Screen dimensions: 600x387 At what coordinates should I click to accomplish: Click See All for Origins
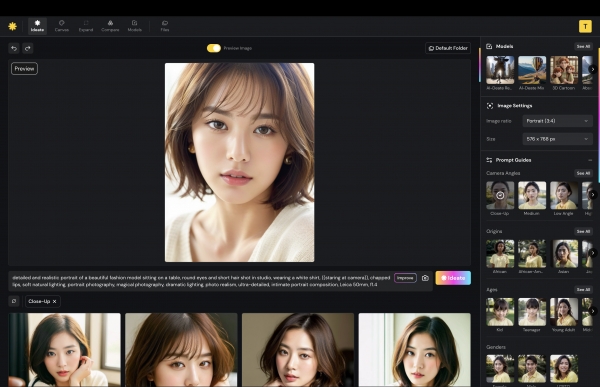pyautogui.click(x=583, y=232)
